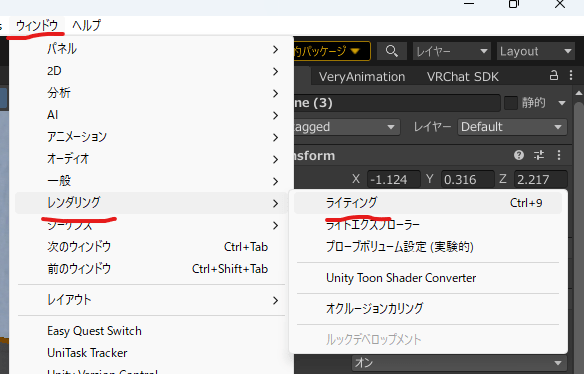Image resolution: width=584 pixels, height=374 pixels.
Task: Open the 静的 dropdown arrow
Action: (x=562, y=103)
